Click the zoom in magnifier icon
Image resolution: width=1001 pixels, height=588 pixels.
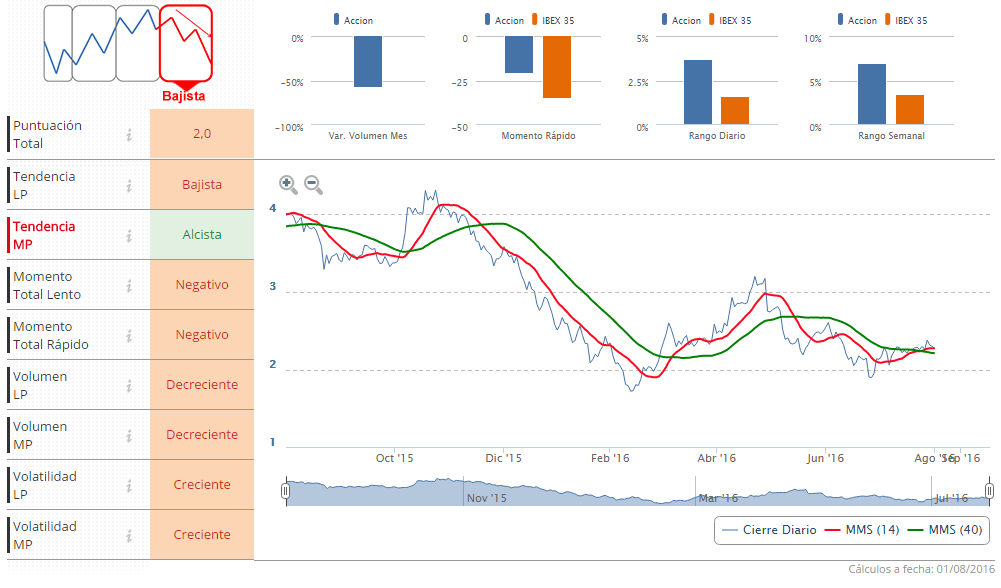(288, 185)
